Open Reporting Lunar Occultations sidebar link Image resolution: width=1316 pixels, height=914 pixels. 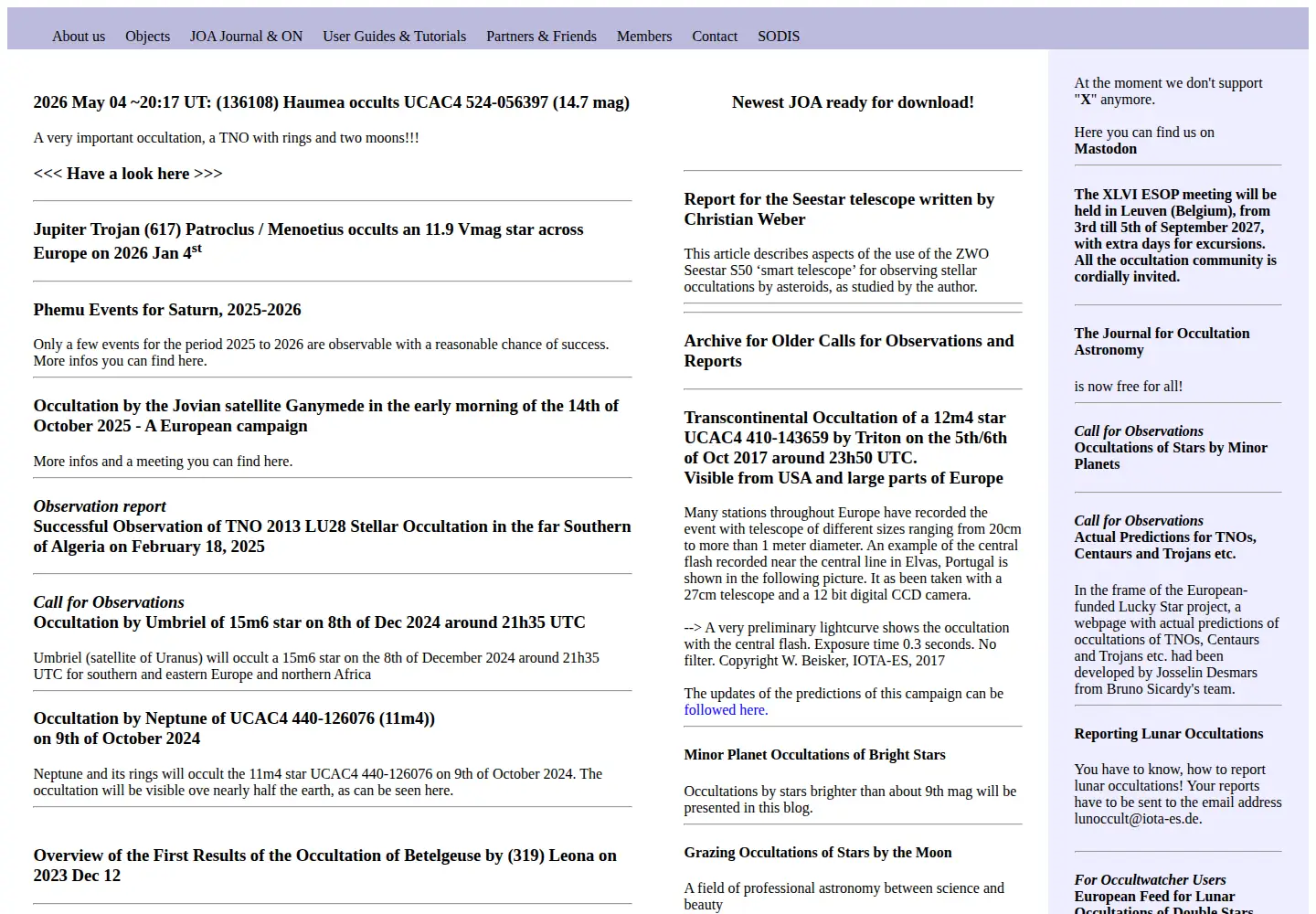[x=1169, y=734]
